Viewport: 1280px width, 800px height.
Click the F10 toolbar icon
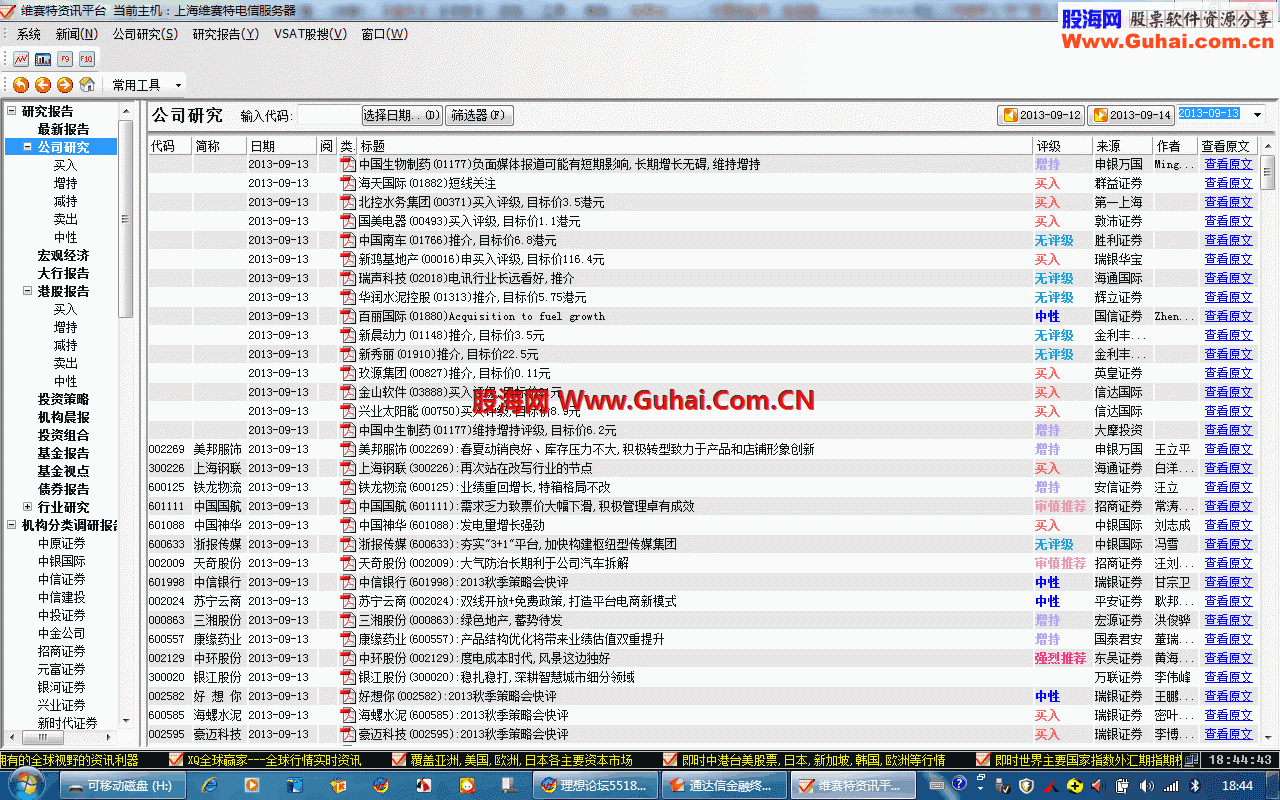[x=87, y=59]
